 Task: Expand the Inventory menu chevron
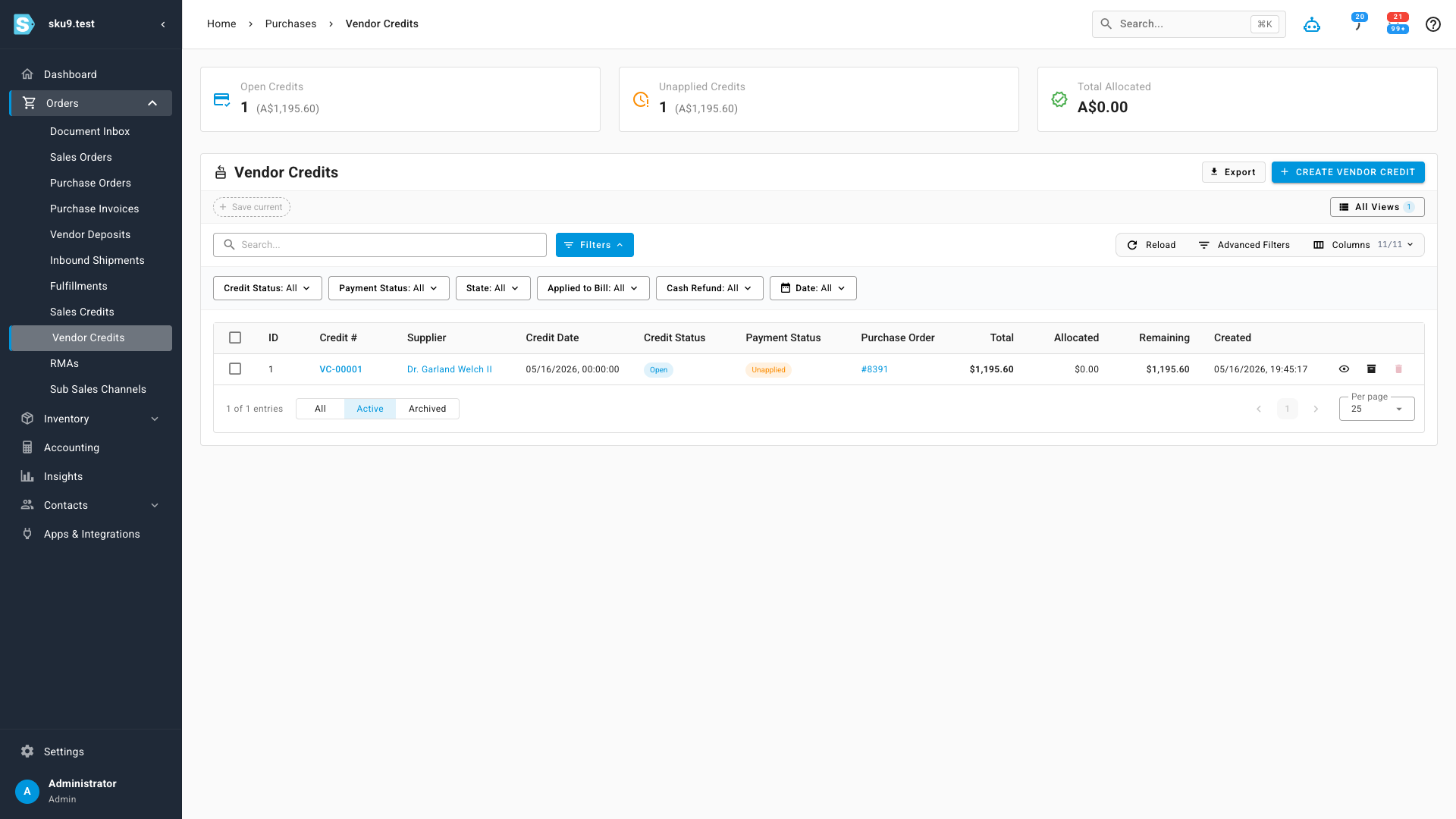[155, 419]
